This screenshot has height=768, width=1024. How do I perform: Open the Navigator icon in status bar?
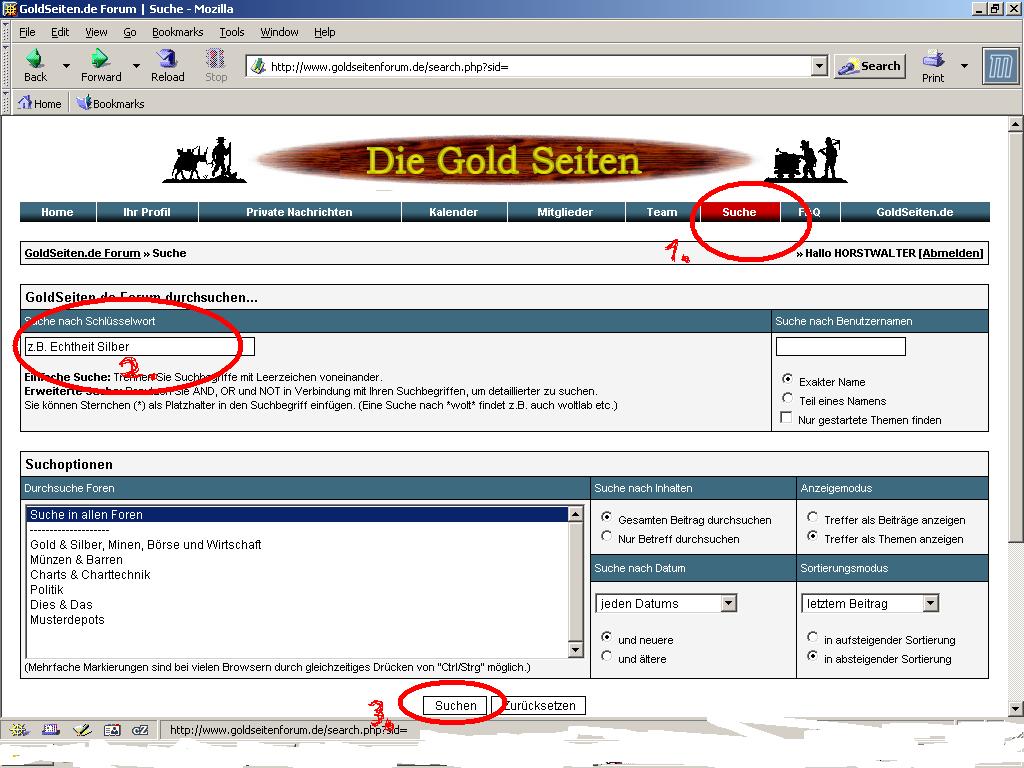tap(18, 729)
